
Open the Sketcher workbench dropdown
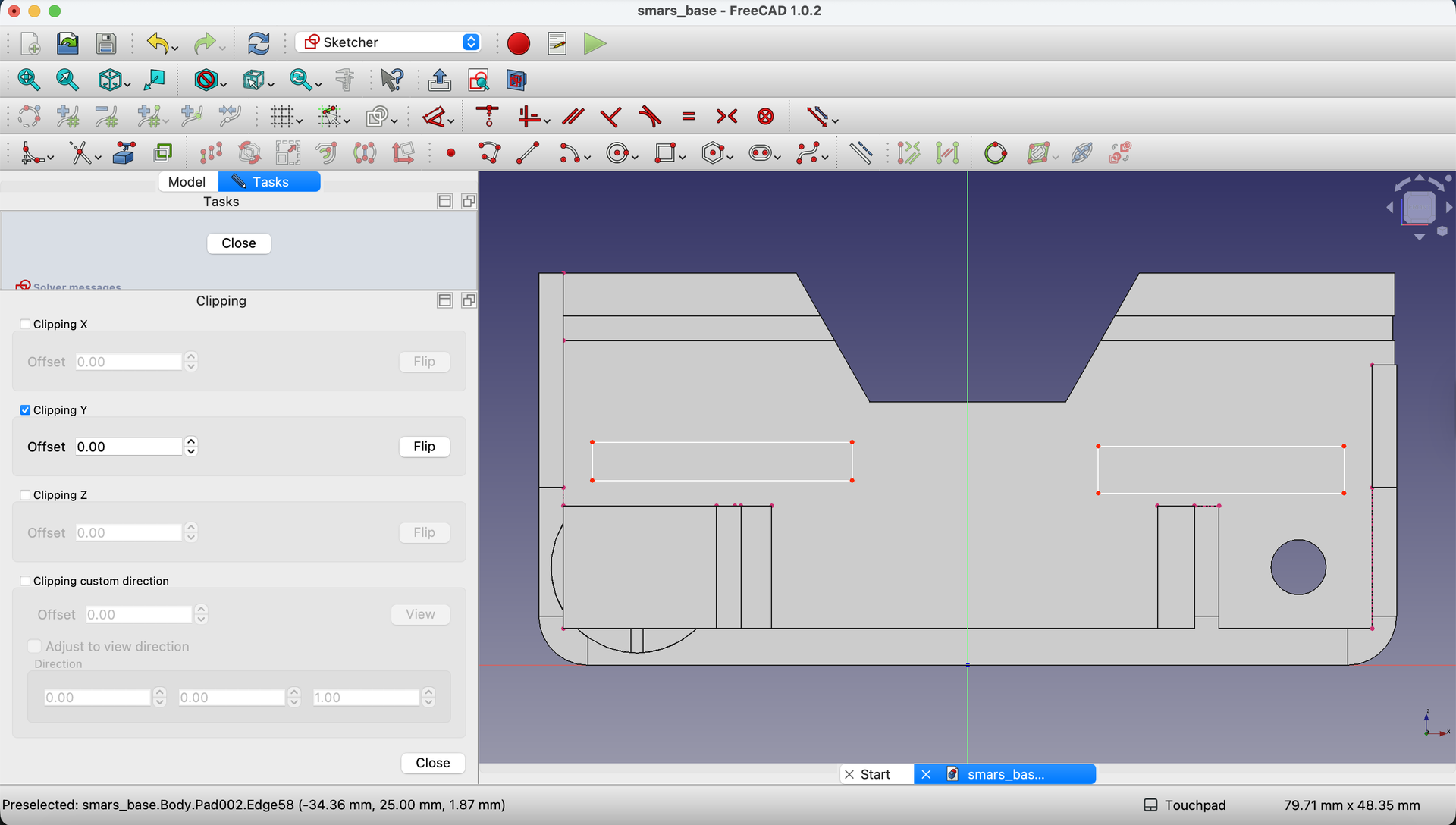388,42
